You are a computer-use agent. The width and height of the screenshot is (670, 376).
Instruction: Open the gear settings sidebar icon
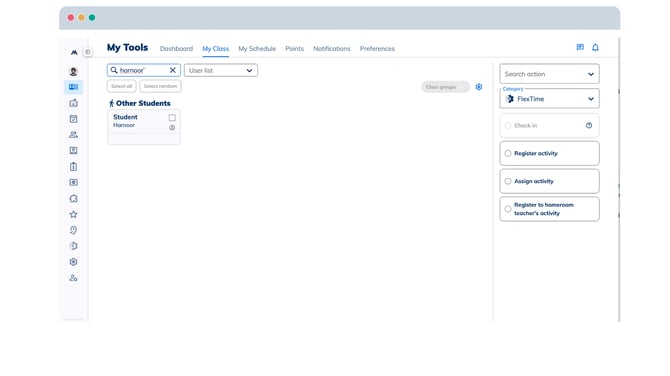(x=73, y=262)
